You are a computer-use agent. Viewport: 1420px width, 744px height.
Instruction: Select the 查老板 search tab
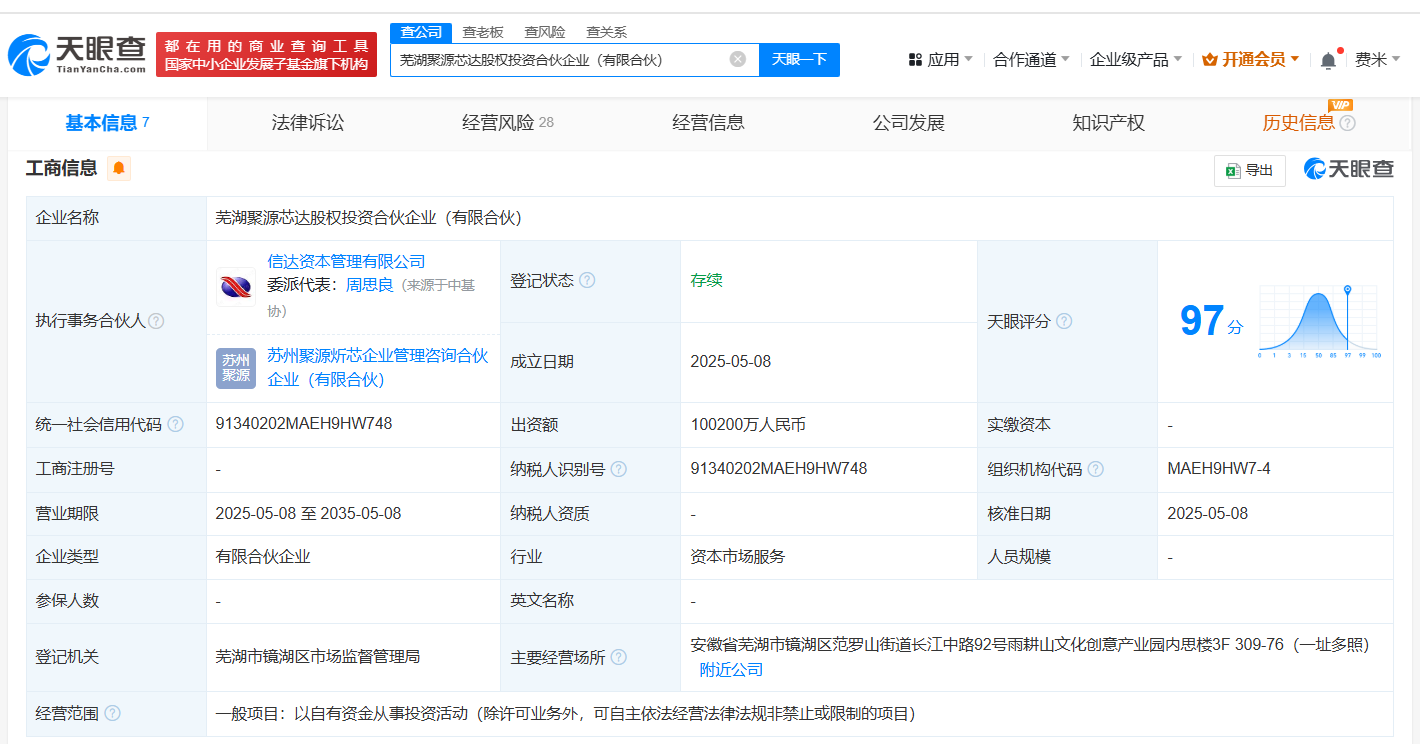click(483, 32)
